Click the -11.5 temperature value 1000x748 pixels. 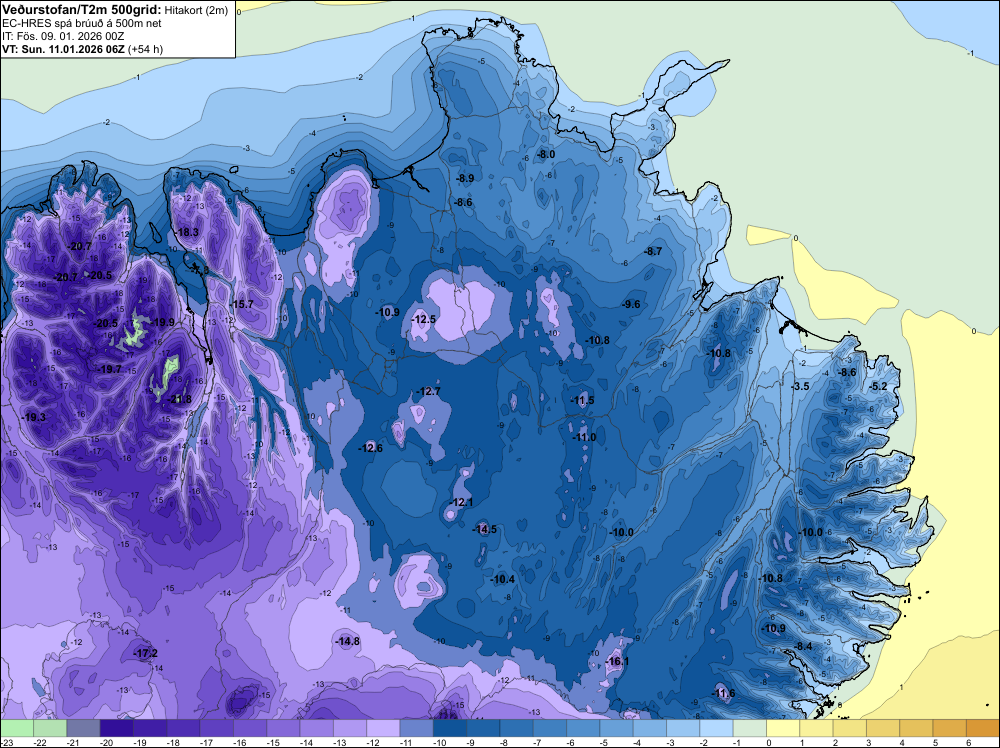point(582,400)
